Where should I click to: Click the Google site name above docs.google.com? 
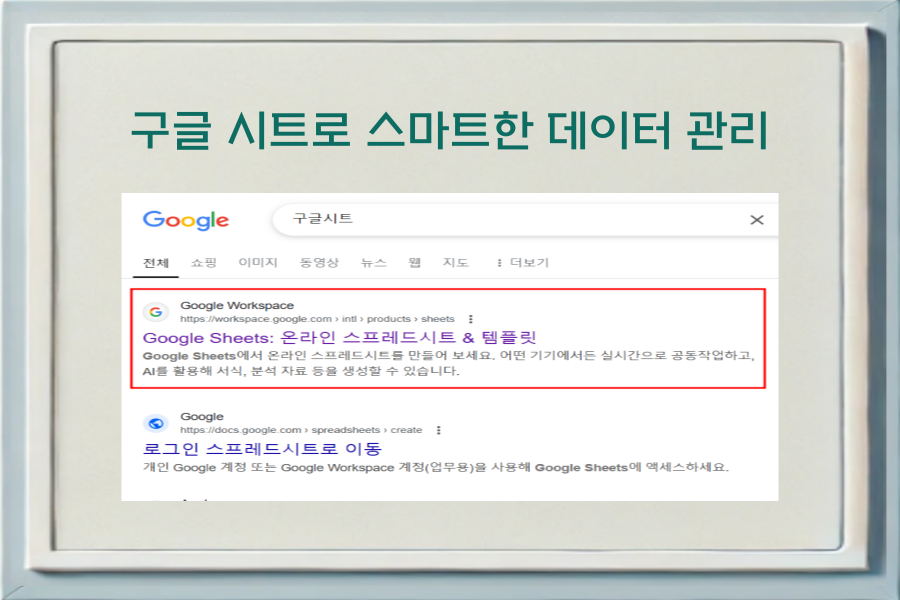202,416
